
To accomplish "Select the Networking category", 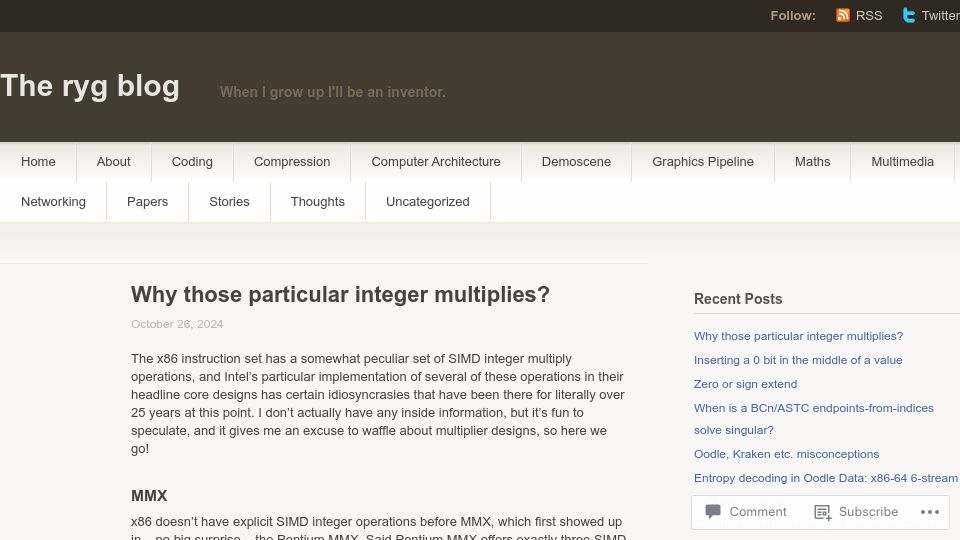I will point(53,201).
